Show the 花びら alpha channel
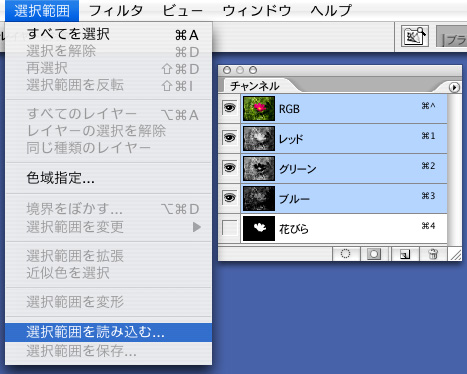 [230, 228]
